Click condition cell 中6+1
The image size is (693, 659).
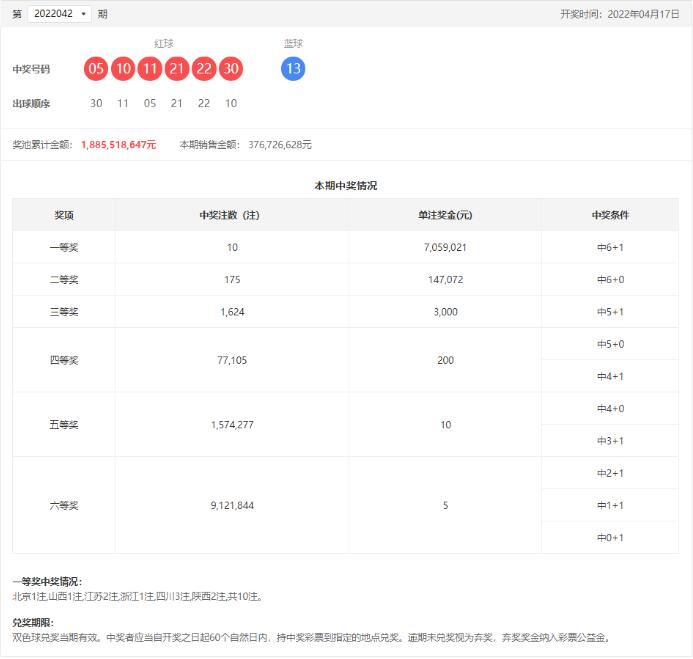610,248
